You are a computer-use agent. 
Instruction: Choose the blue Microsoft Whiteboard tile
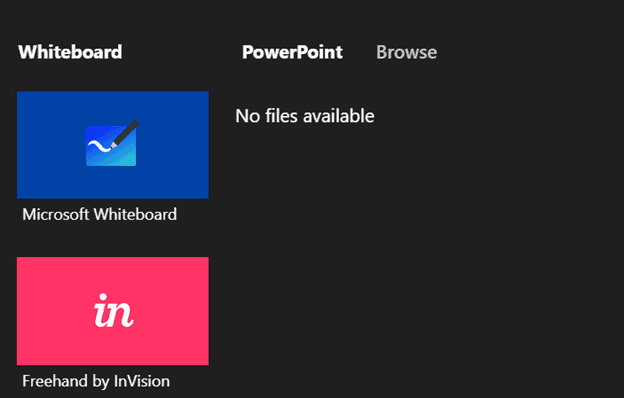tap(113, 145)
